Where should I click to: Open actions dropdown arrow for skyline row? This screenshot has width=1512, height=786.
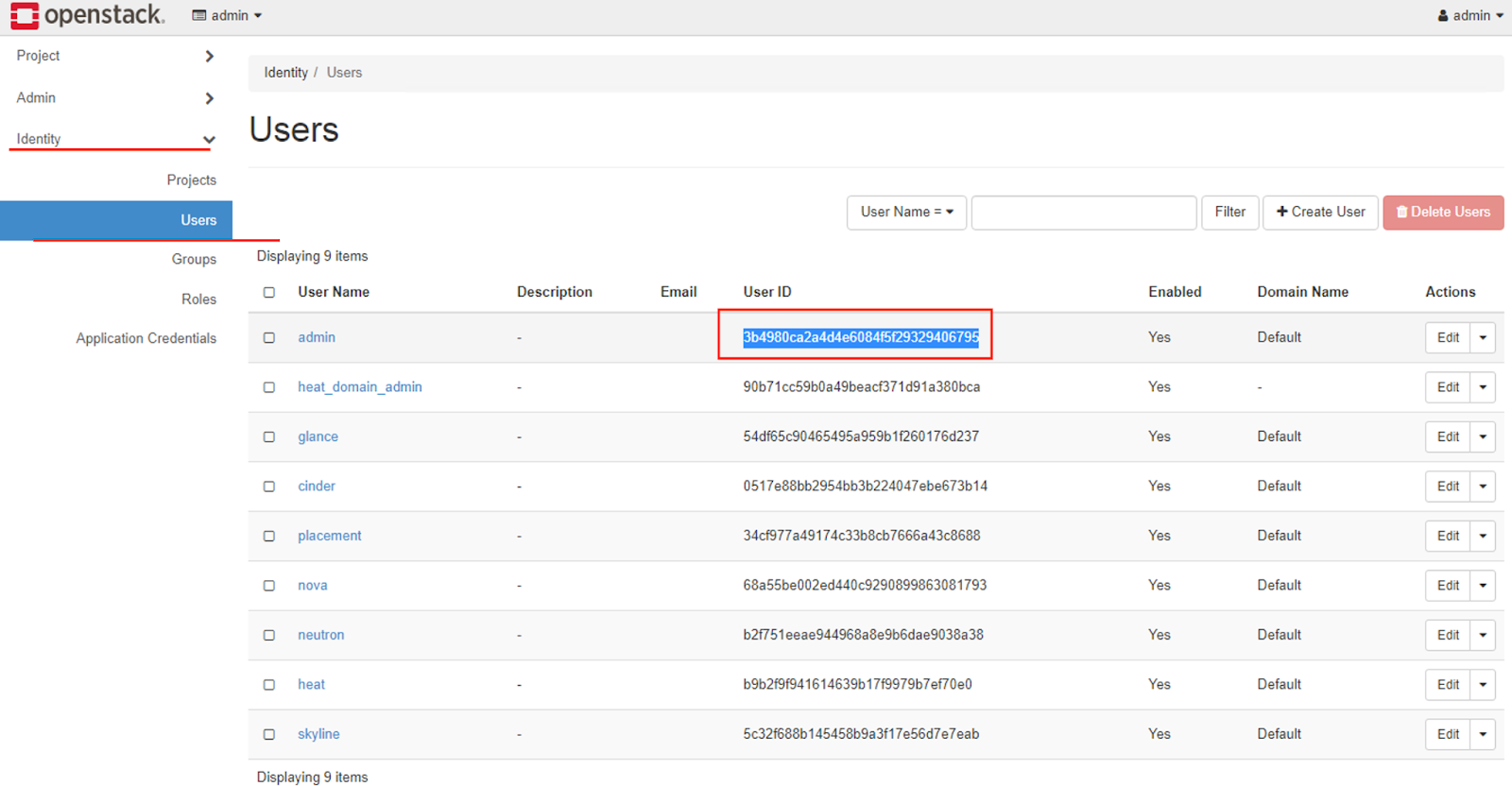click(x=1483, y=734)
